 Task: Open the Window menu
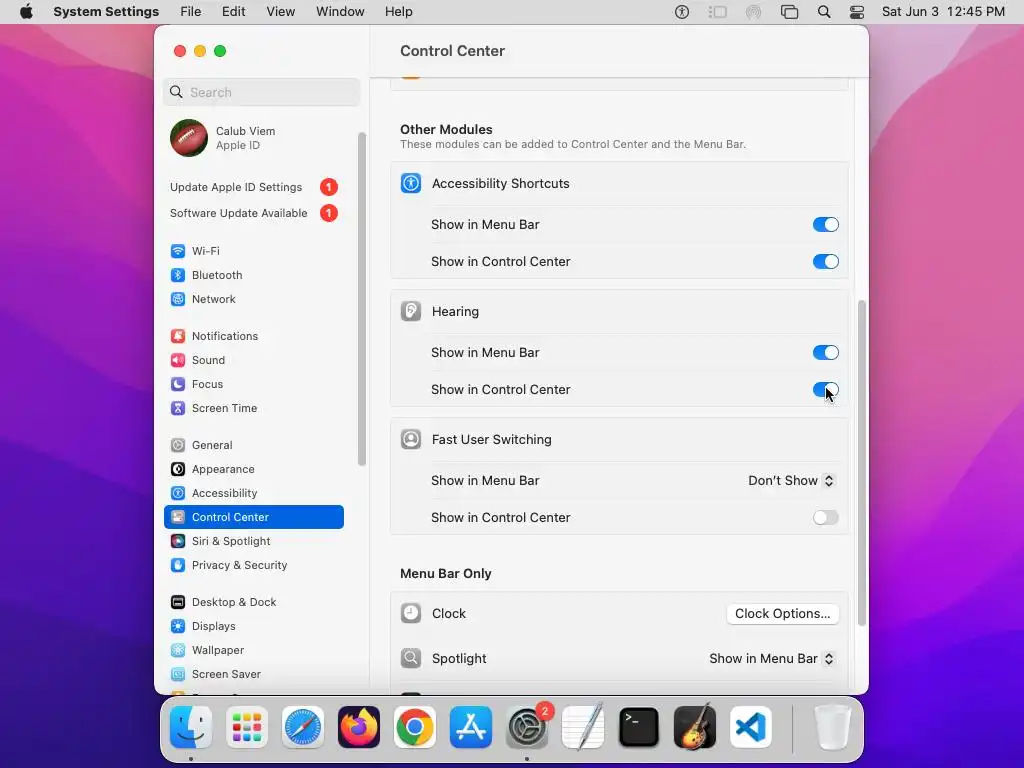(340, 12)
